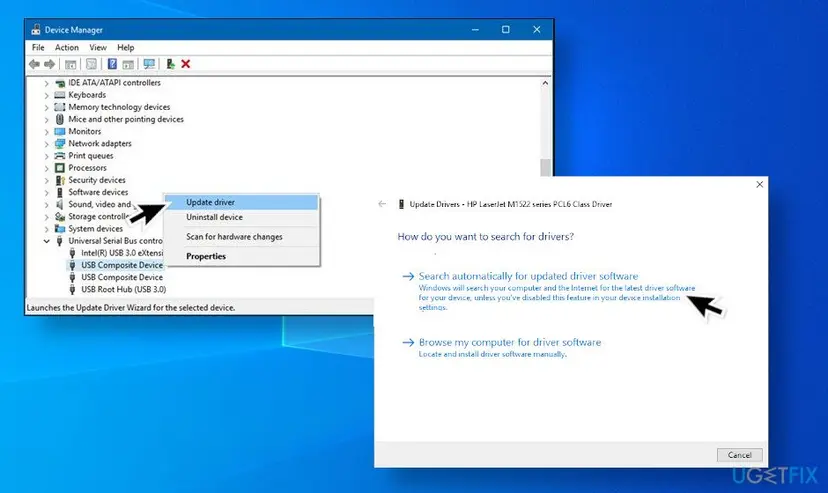This screenshot has height=493, width=828.
Task: Click the show/hide console tree toolbar icon
Action: click(70, 64)
